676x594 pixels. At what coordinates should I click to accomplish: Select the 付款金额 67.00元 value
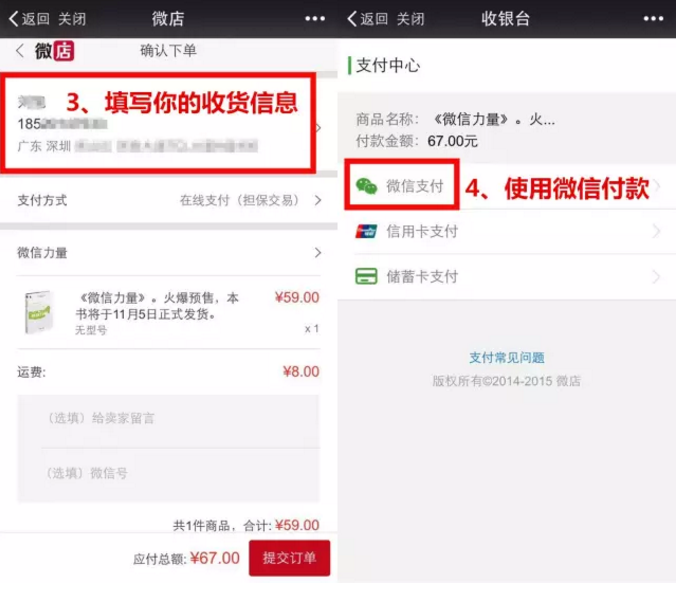tap(452, 141)
